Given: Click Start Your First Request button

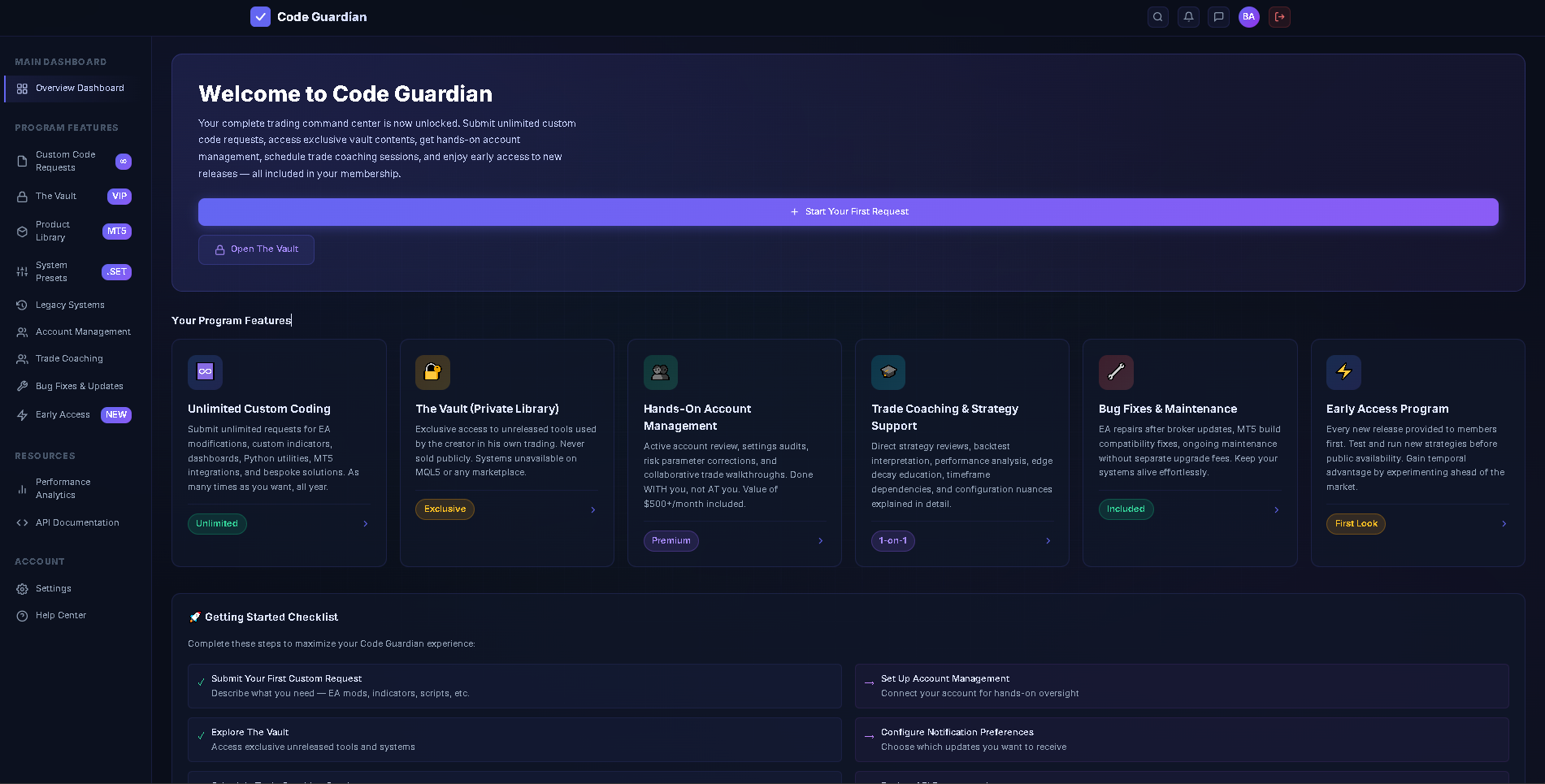Looking at the screenshot, I should [x=848, y=212].
